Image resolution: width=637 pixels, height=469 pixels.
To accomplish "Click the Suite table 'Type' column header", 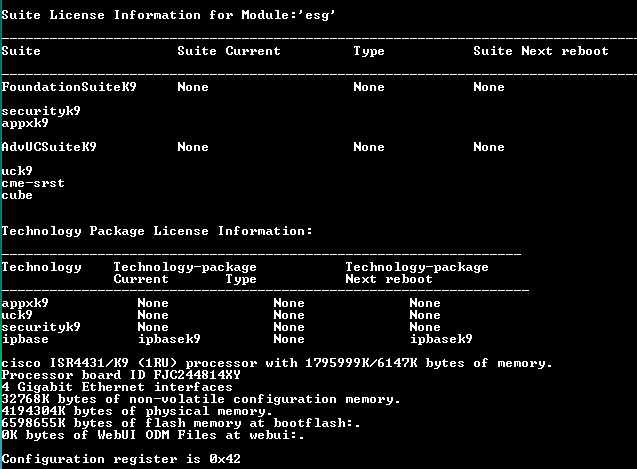I will [369, 51].
